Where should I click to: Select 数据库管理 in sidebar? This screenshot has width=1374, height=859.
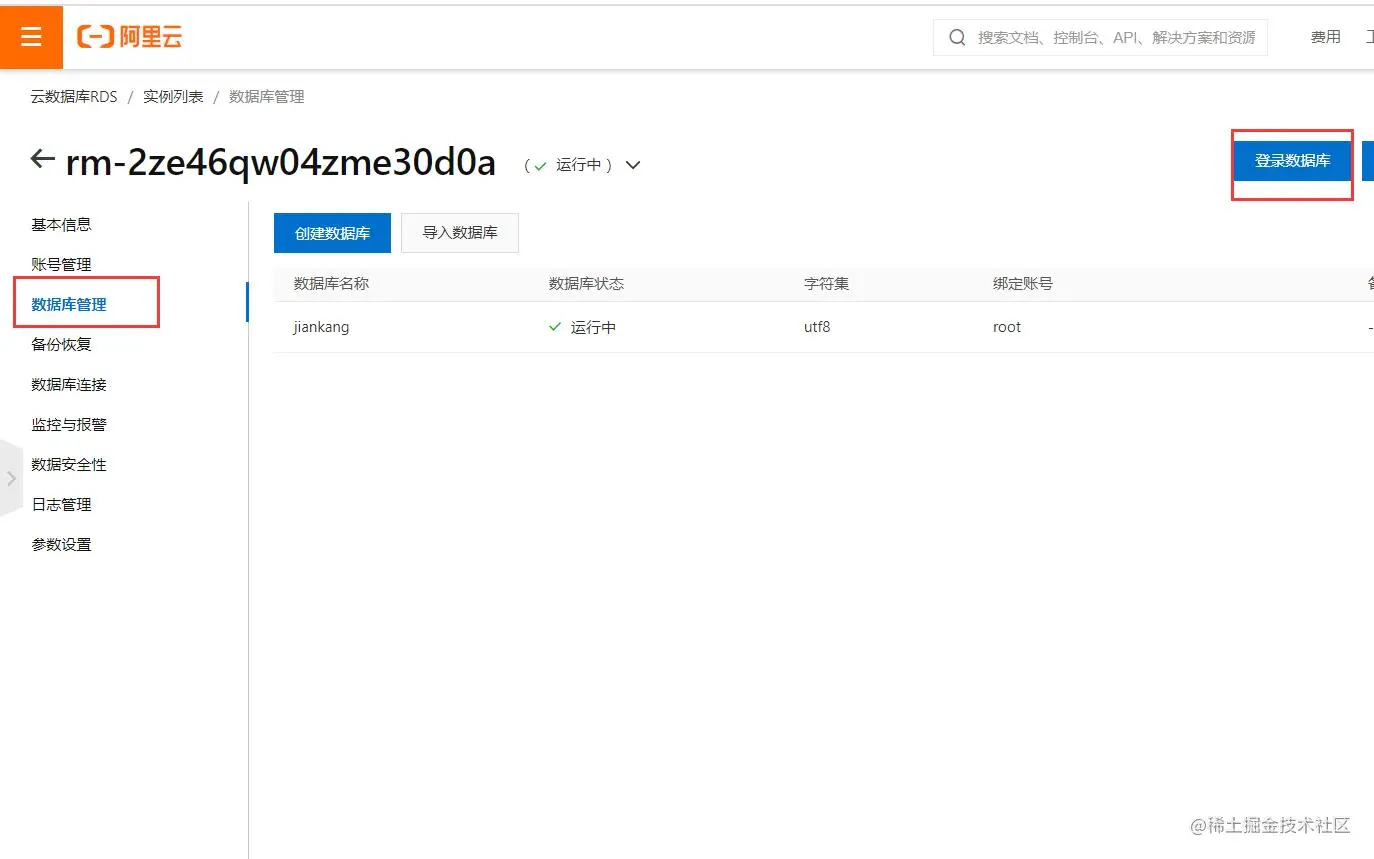click(x=69, y=305)
